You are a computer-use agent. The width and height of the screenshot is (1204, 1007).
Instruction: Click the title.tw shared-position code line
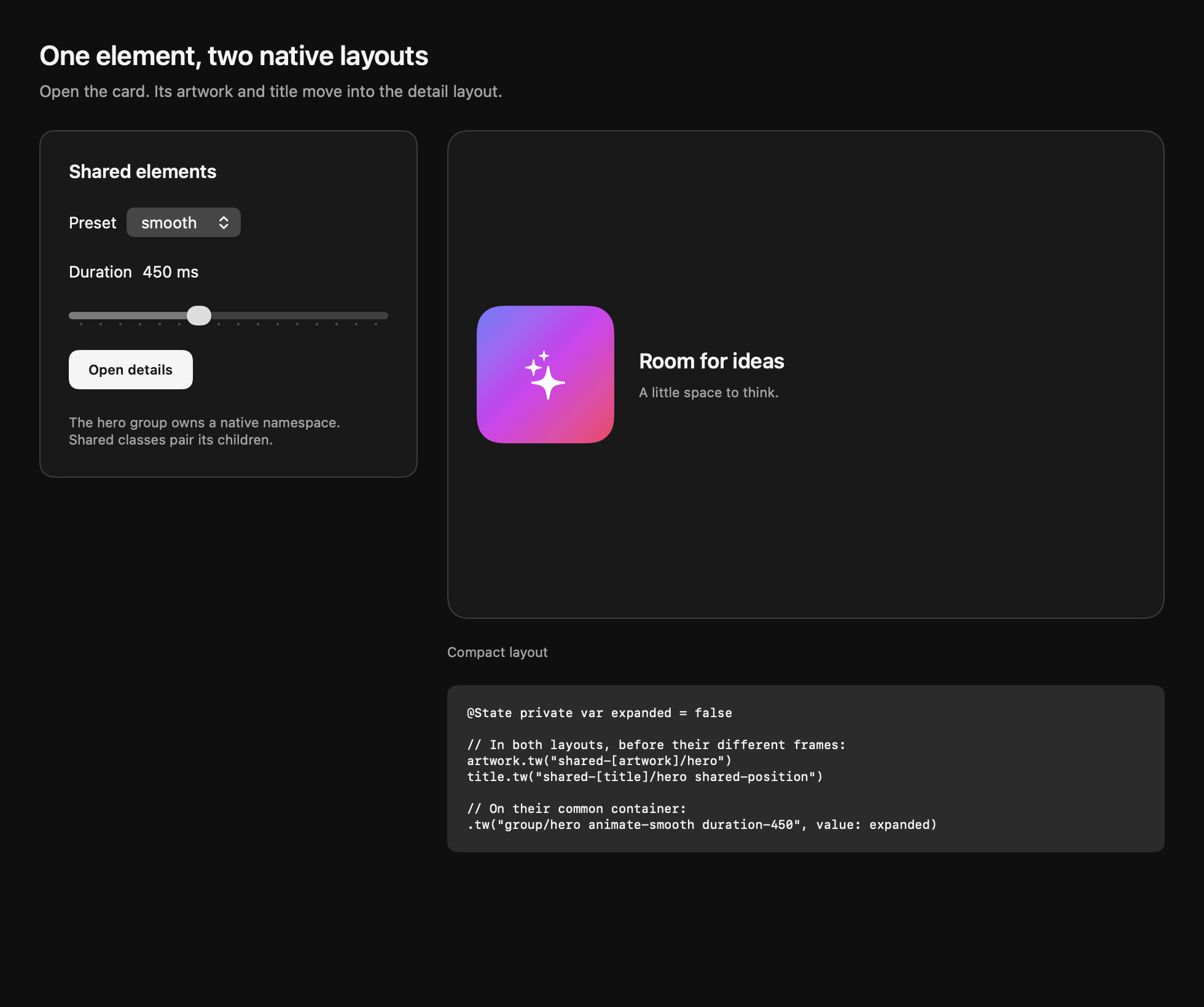[645, 777]
